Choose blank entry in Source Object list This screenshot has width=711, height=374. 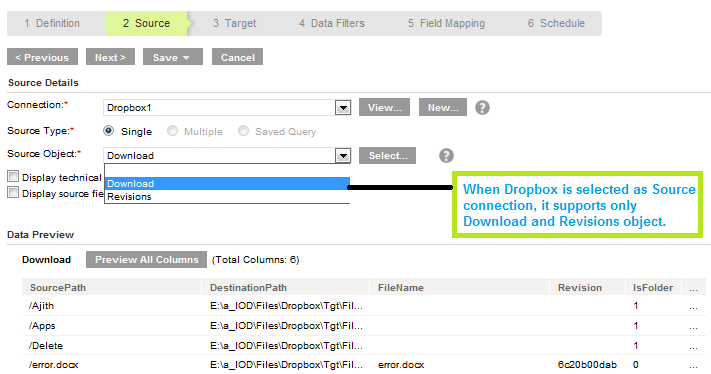pyautogui.click(x=227, y=171)
